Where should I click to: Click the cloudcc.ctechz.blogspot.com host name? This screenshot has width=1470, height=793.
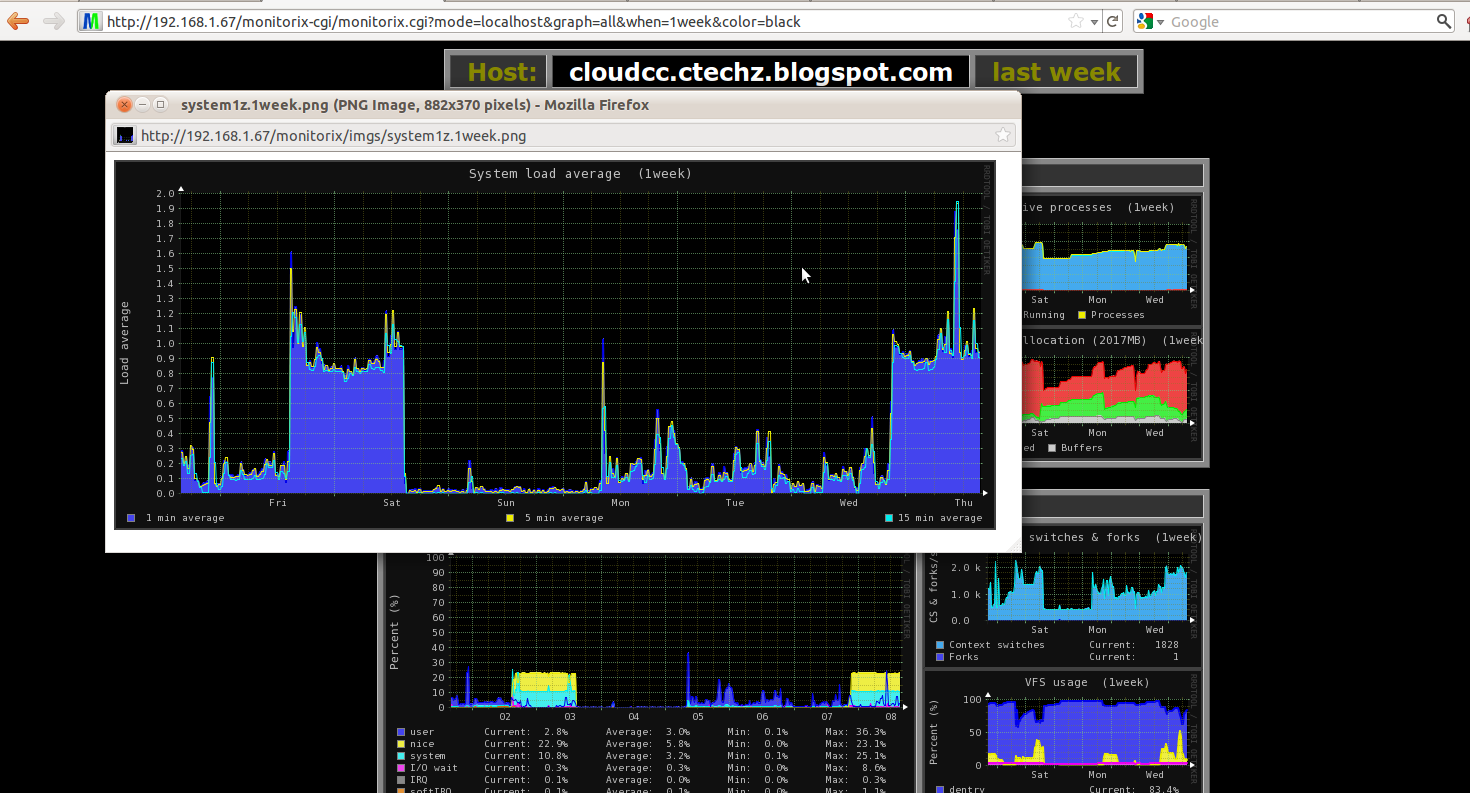[x=761, y=72]
